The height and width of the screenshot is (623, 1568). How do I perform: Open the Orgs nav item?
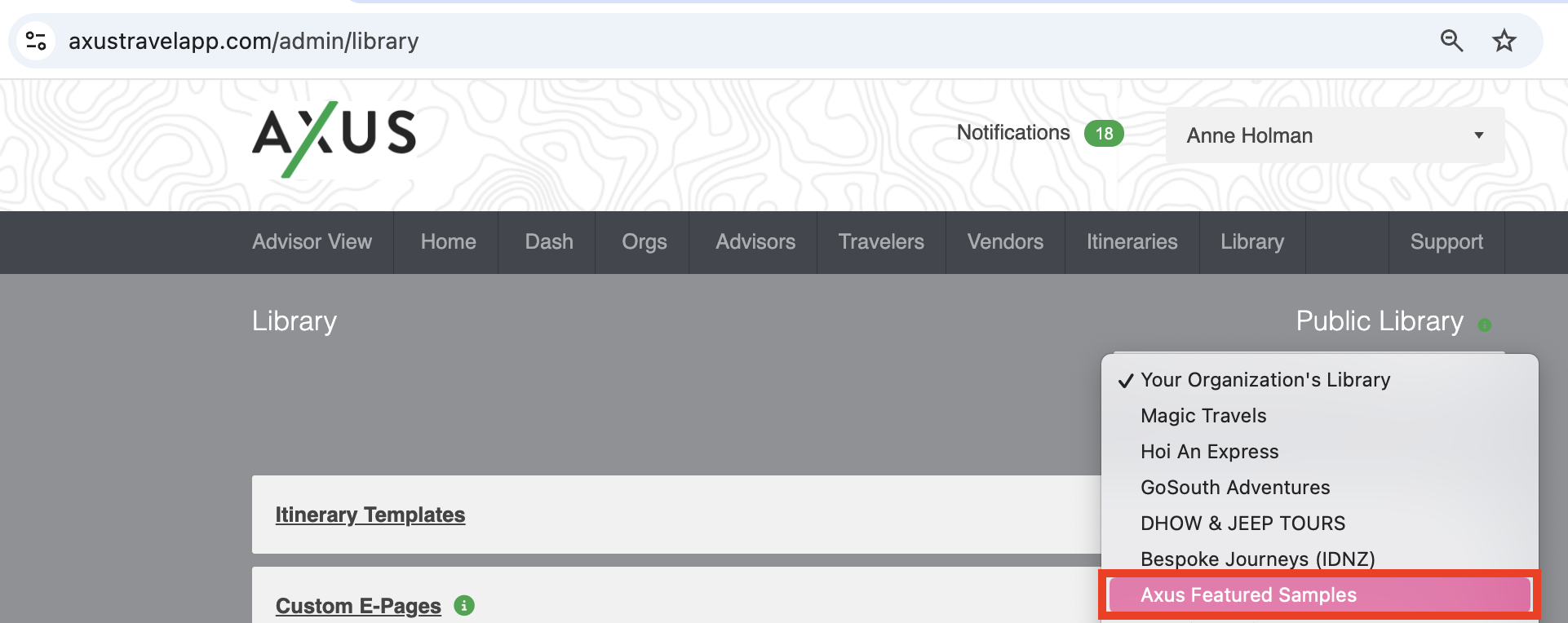(x=644, y=242)
